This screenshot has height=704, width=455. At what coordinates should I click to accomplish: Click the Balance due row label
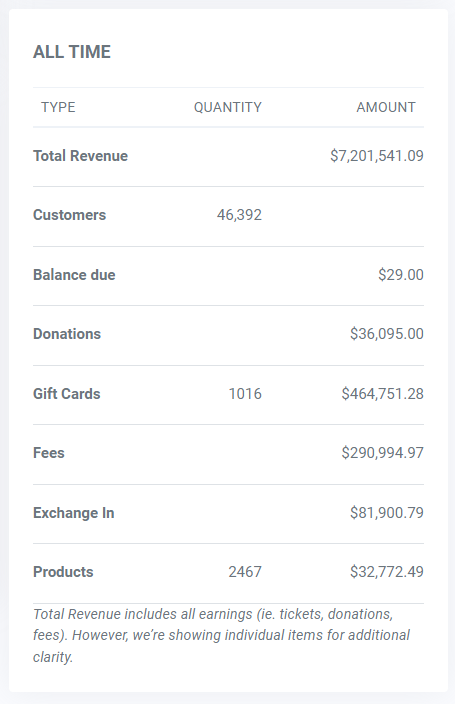pyautogui.click(x=74, y=275)
